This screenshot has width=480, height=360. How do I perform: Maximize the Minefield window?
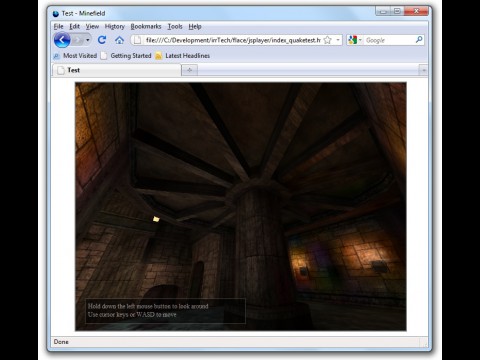[397, 11]
